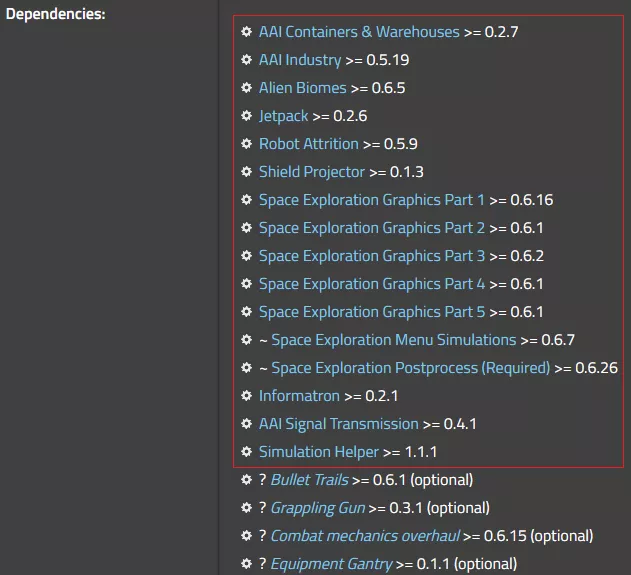631x575 pixels.
Task: Click gear icon beside Postprocess (Required)
Action: click(246, 367)
